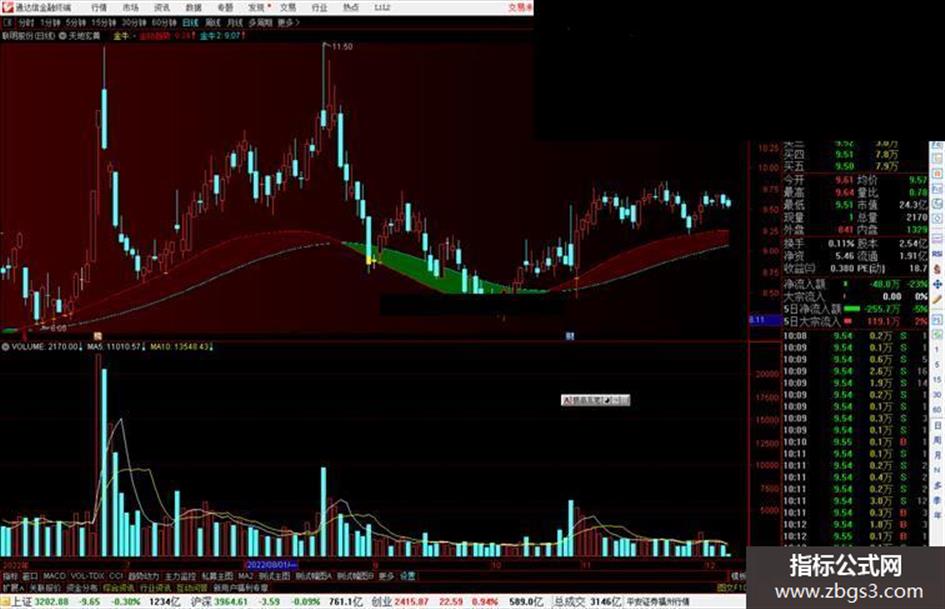The image size is (945, 609).
Task: Click the 15-minute shortcut in right toolbar
Action: 937,379
